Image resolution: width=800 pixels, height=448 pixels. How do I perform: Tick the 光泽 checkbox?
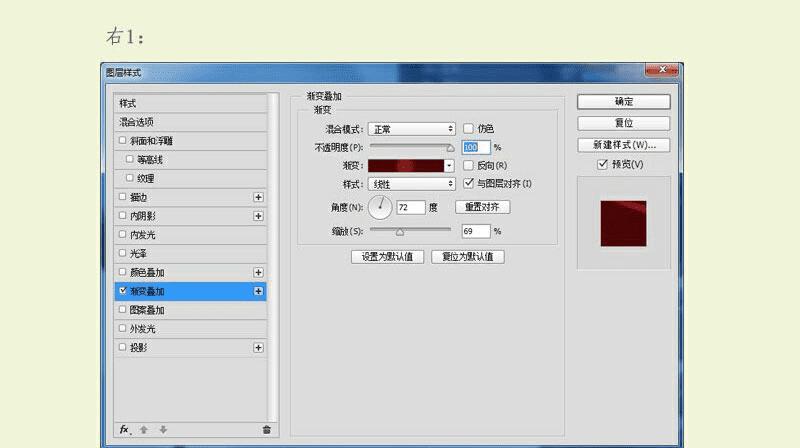(122, 253)
